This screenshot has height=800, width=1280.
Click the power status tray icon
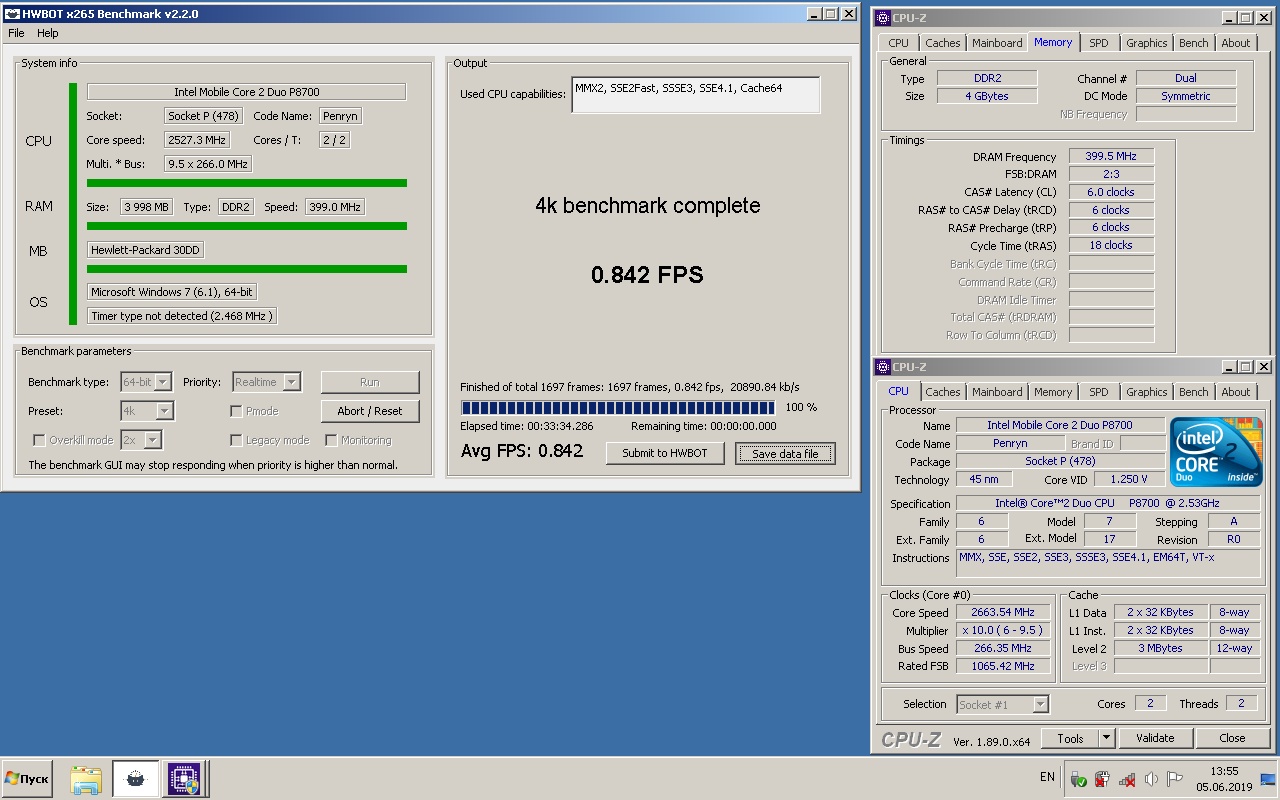(x=1102, y=779)
